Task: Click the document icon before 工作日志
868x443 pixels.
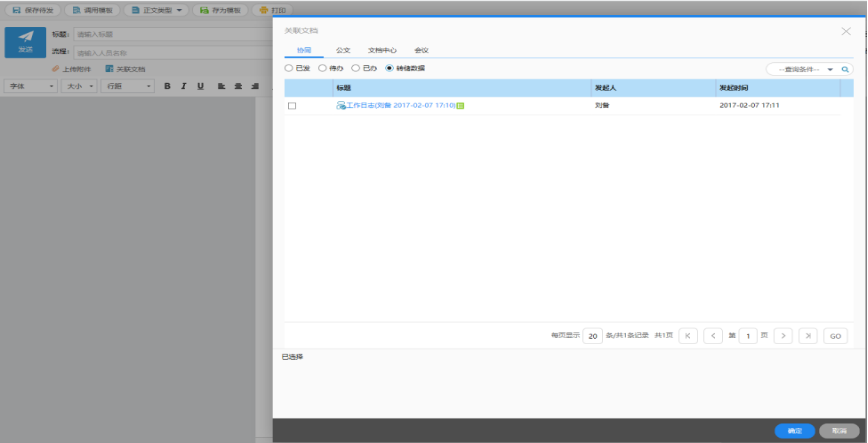Action: (341, 105)
